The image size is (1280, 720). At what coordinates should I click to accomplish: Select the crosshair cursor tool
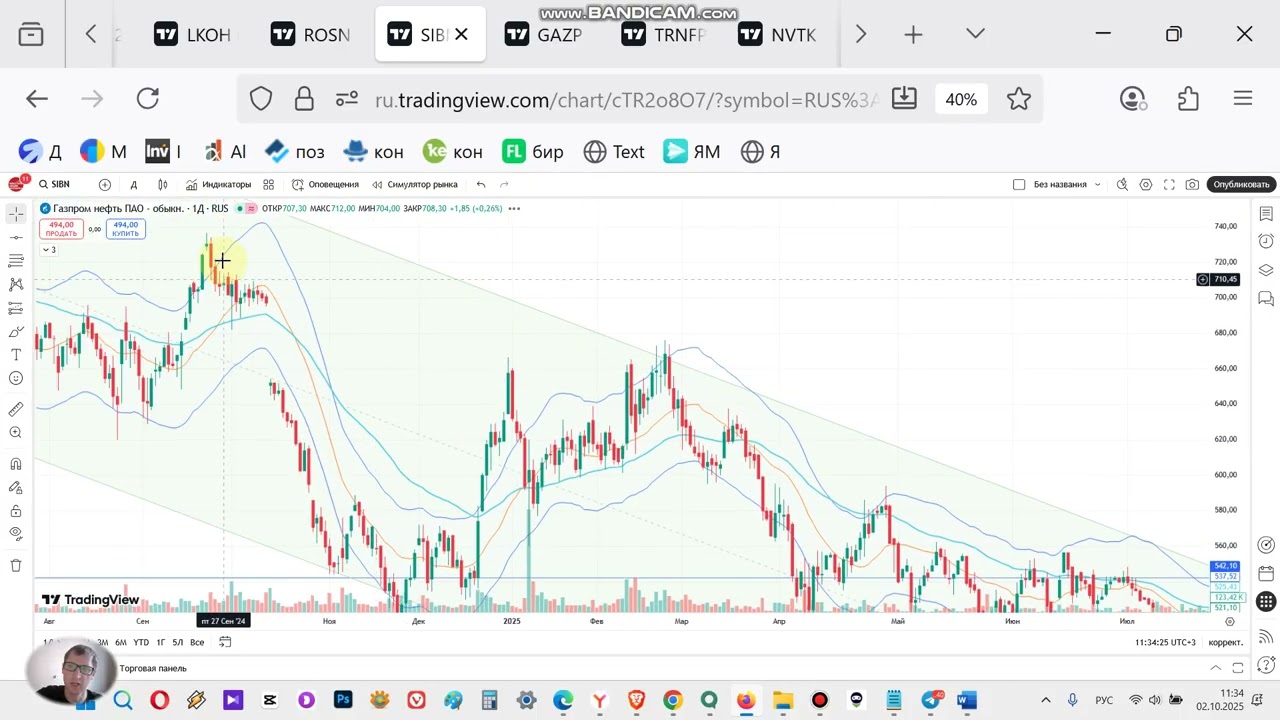coord(16,214)
